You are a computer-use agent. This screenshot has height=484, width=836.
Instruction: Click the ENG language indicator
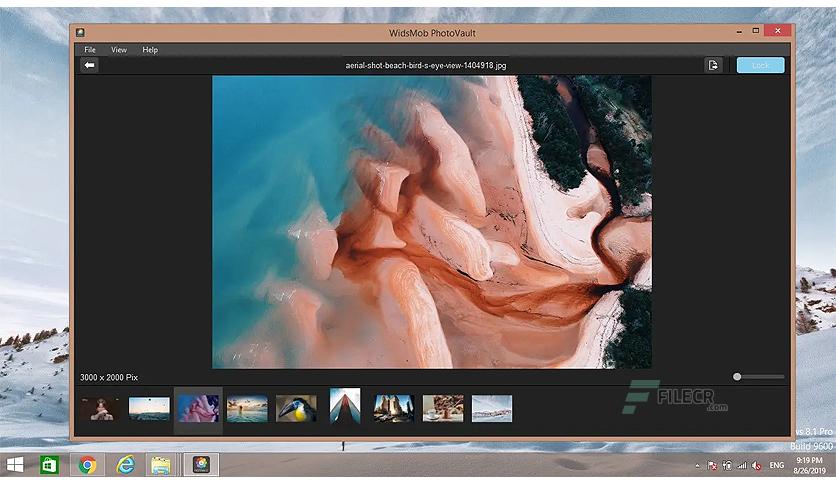tap(776, 465)
